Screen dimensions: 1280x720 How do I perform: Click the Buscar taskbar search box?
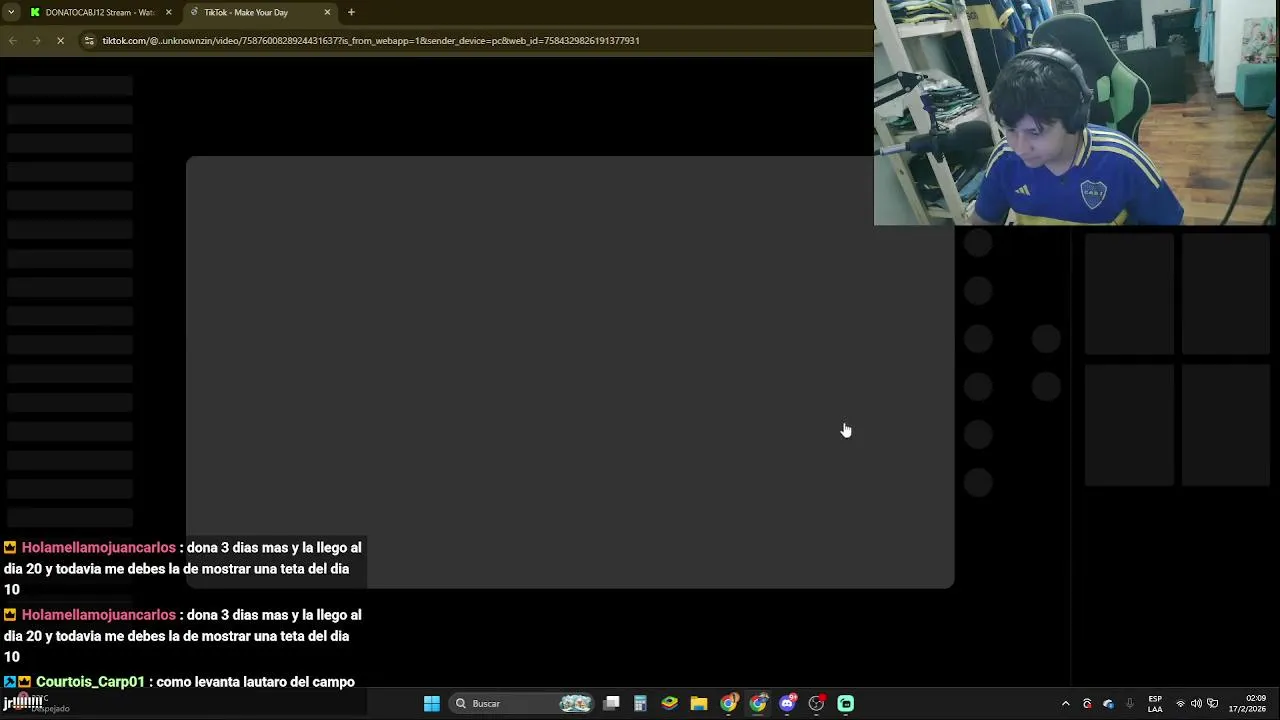tap(522, 703)
